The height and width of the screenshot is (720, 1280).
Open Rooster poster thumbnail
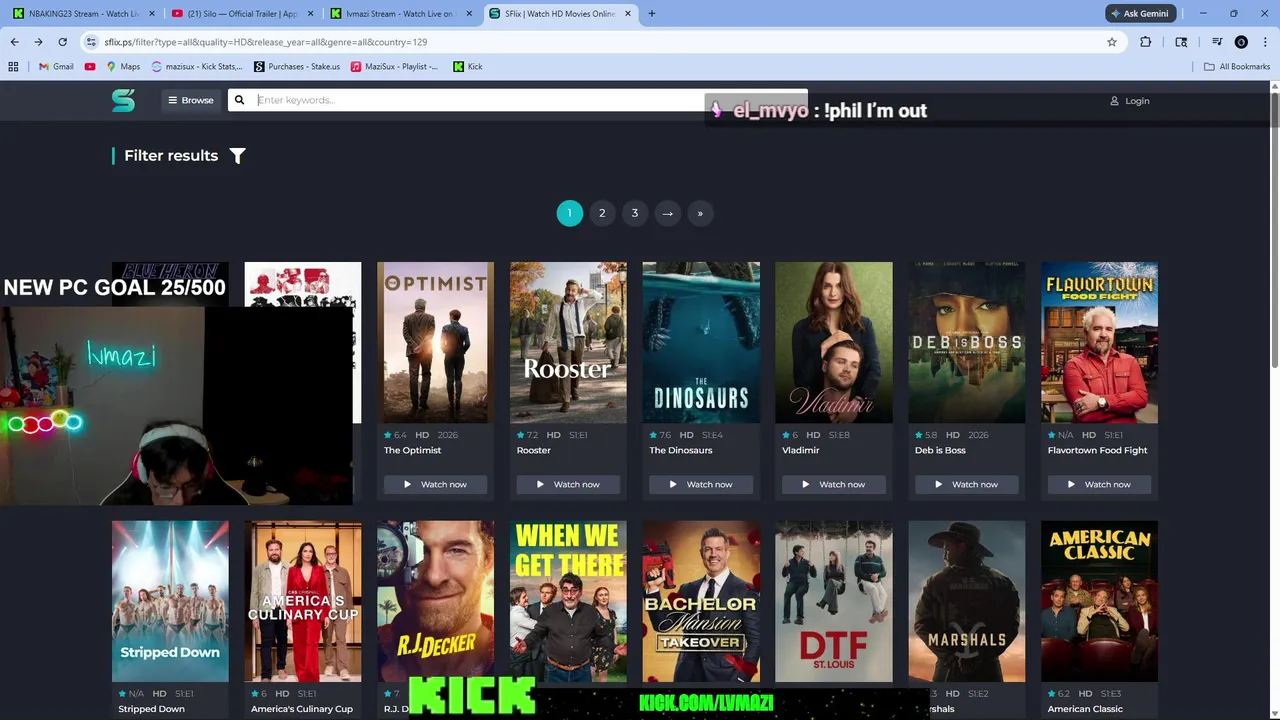(568, 342)
